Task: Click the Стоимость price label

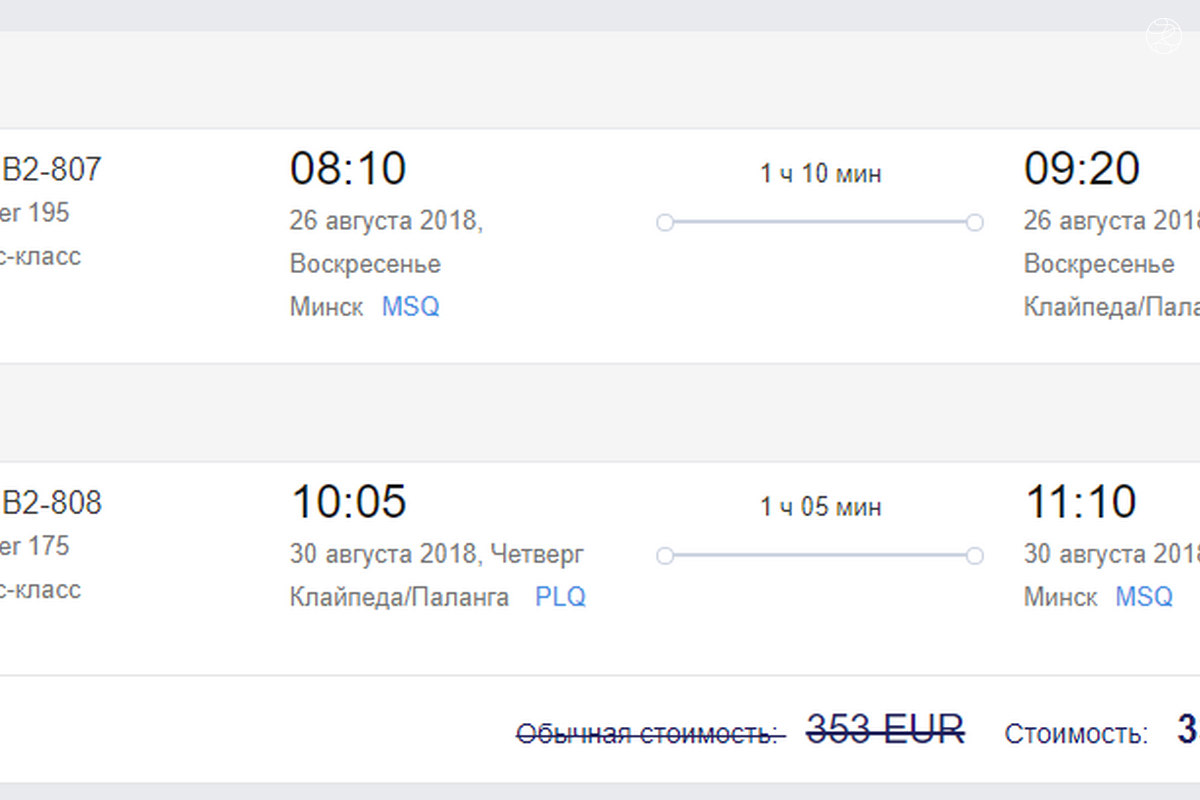Action: pyautogui.click(x=1076, y=735)
